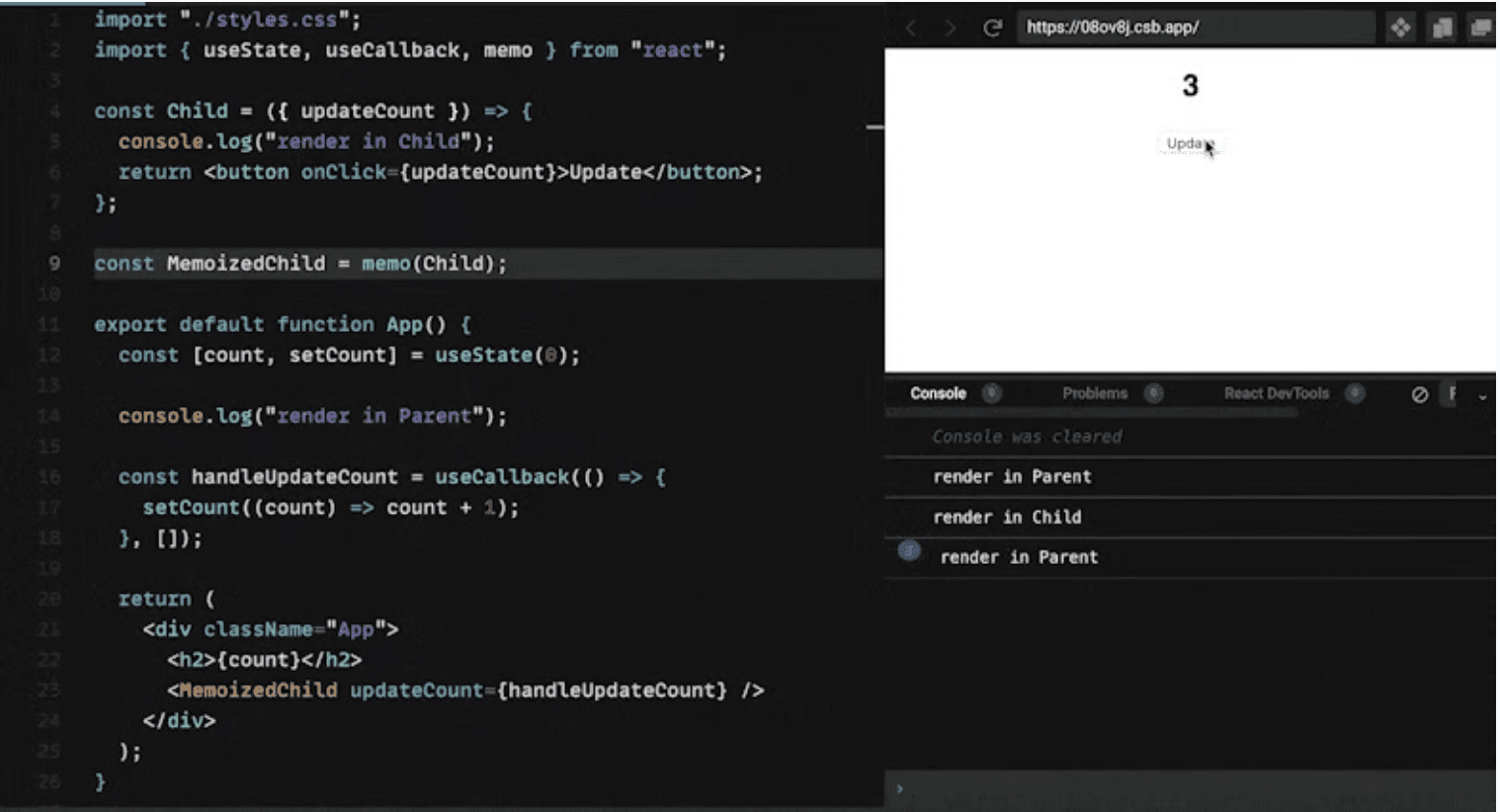This screenshot has height=812, width=1500.
Task: Click the badge counter next to Problems
Action: (x=1153, y=393)
